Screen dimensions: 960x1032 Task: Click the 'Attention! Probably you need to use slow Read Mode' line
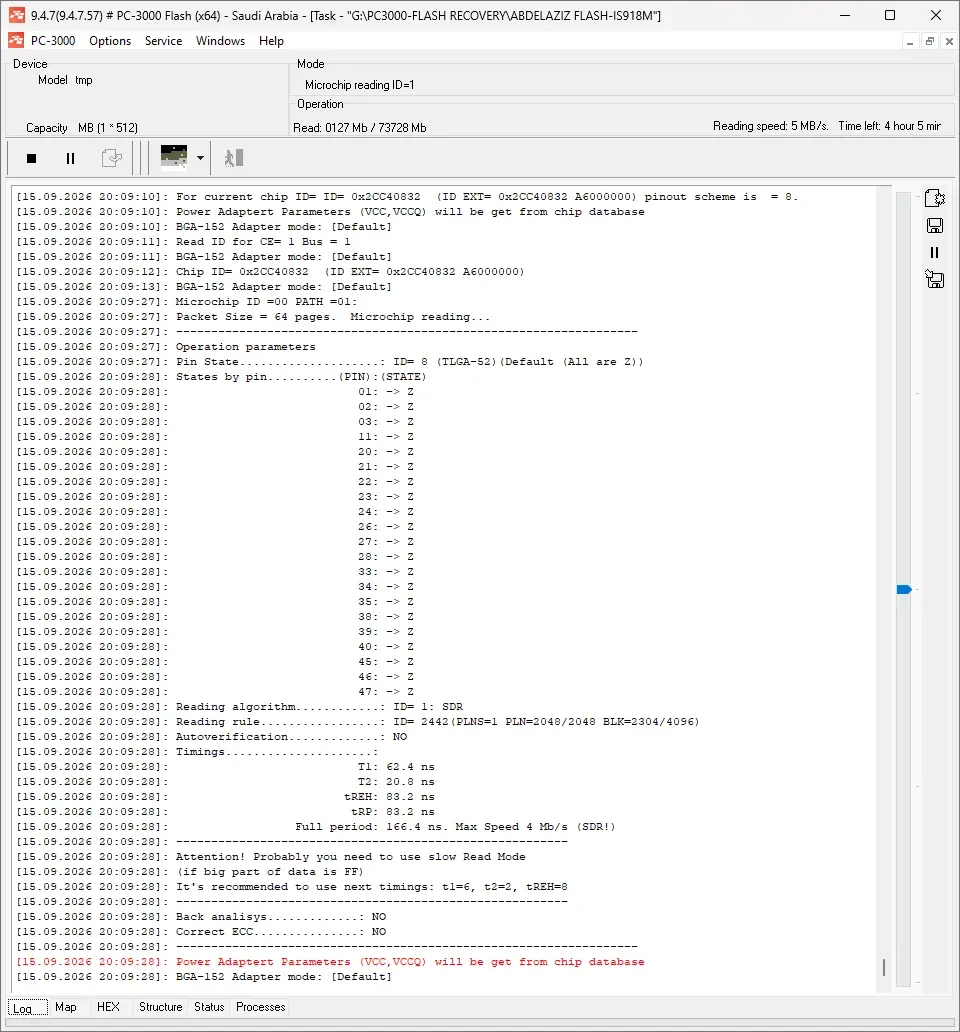point(351,856)
